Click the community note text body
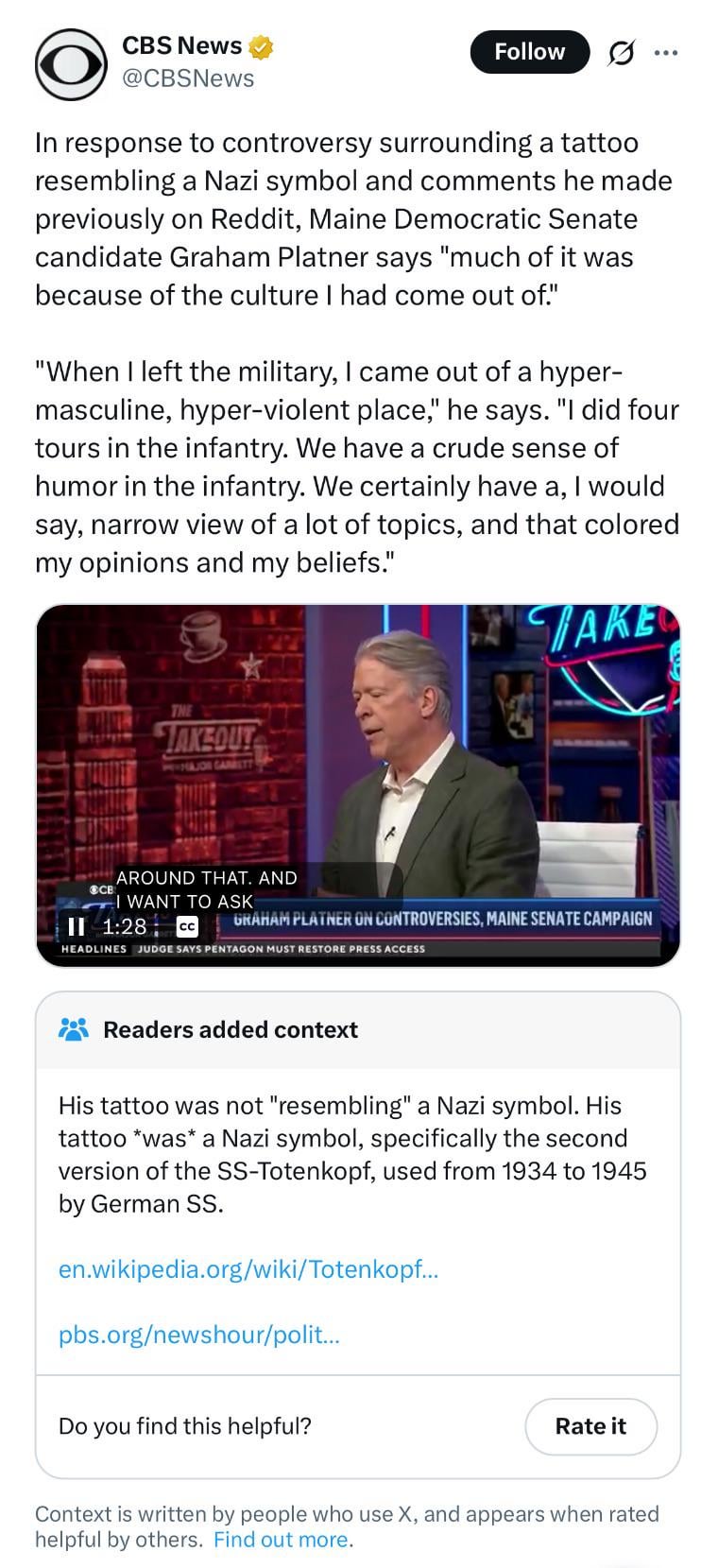The image size is (718, 1568). click(x=352, y=1154)
